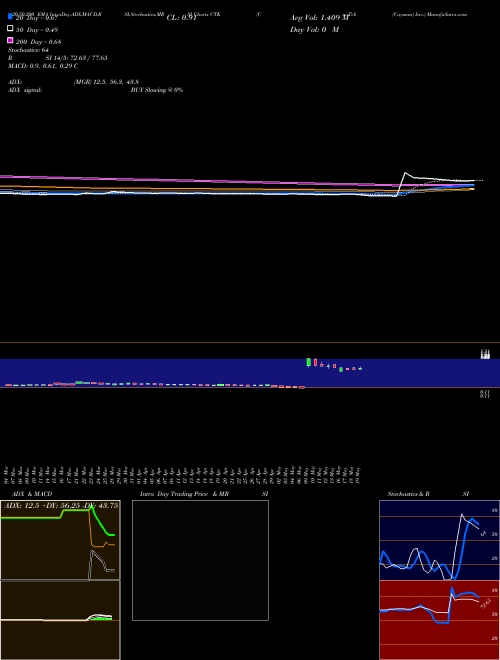Image resolution: width=500 pixels, height=660 pixels.
Task: Click the empty intraday trading price chart box
Action: point(200,560)
